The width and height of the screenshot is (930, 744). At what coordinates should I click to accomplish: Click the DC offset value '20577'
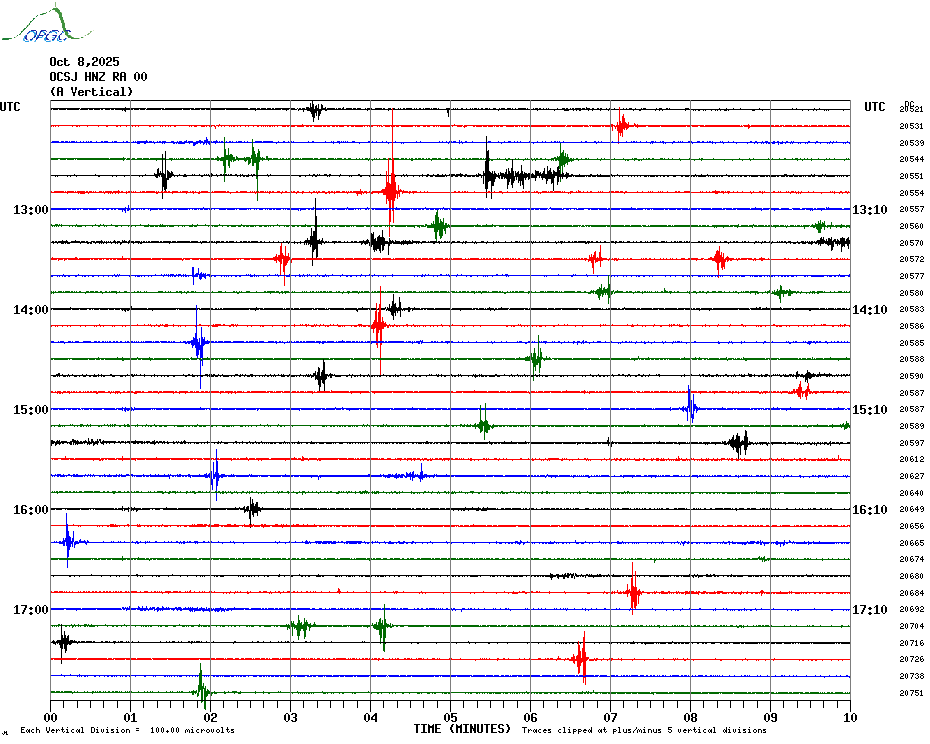(912, 276)
